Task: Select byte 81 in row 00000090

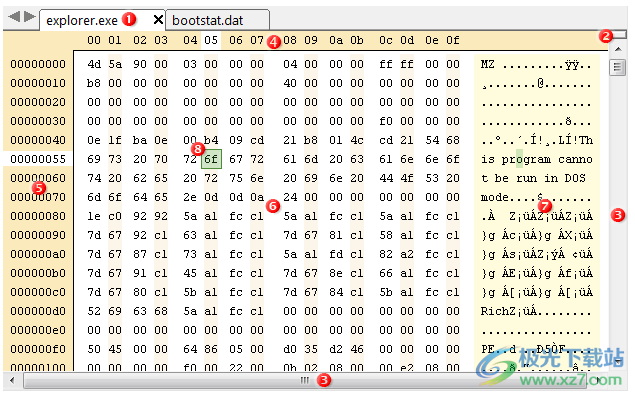Action: (336, 235)
